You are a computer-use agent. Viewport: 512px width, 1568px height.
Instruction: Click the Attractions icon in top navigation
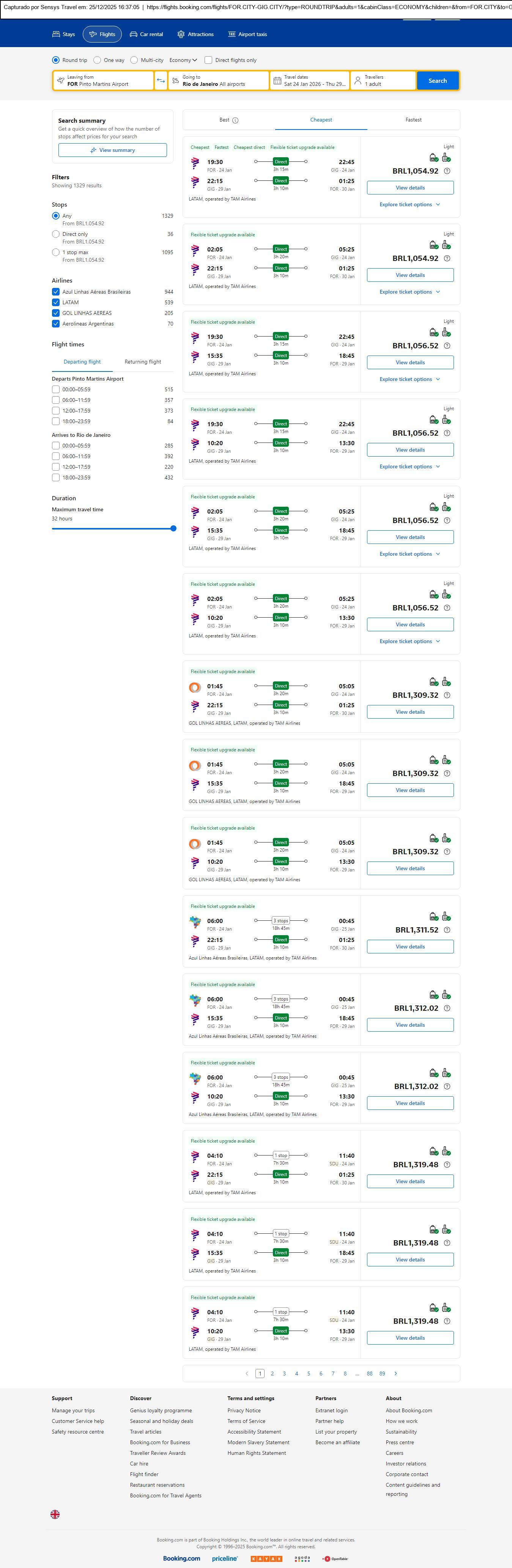point(181,34)
